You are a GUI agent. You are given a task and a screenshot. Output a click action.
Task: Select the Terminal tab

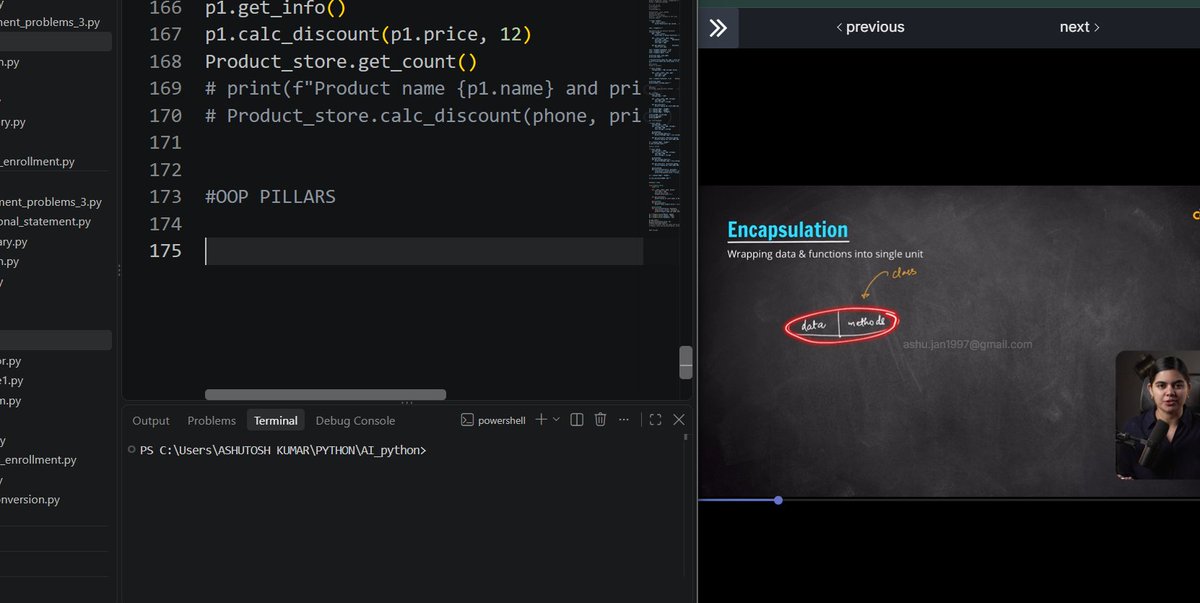tap(275, 421)
